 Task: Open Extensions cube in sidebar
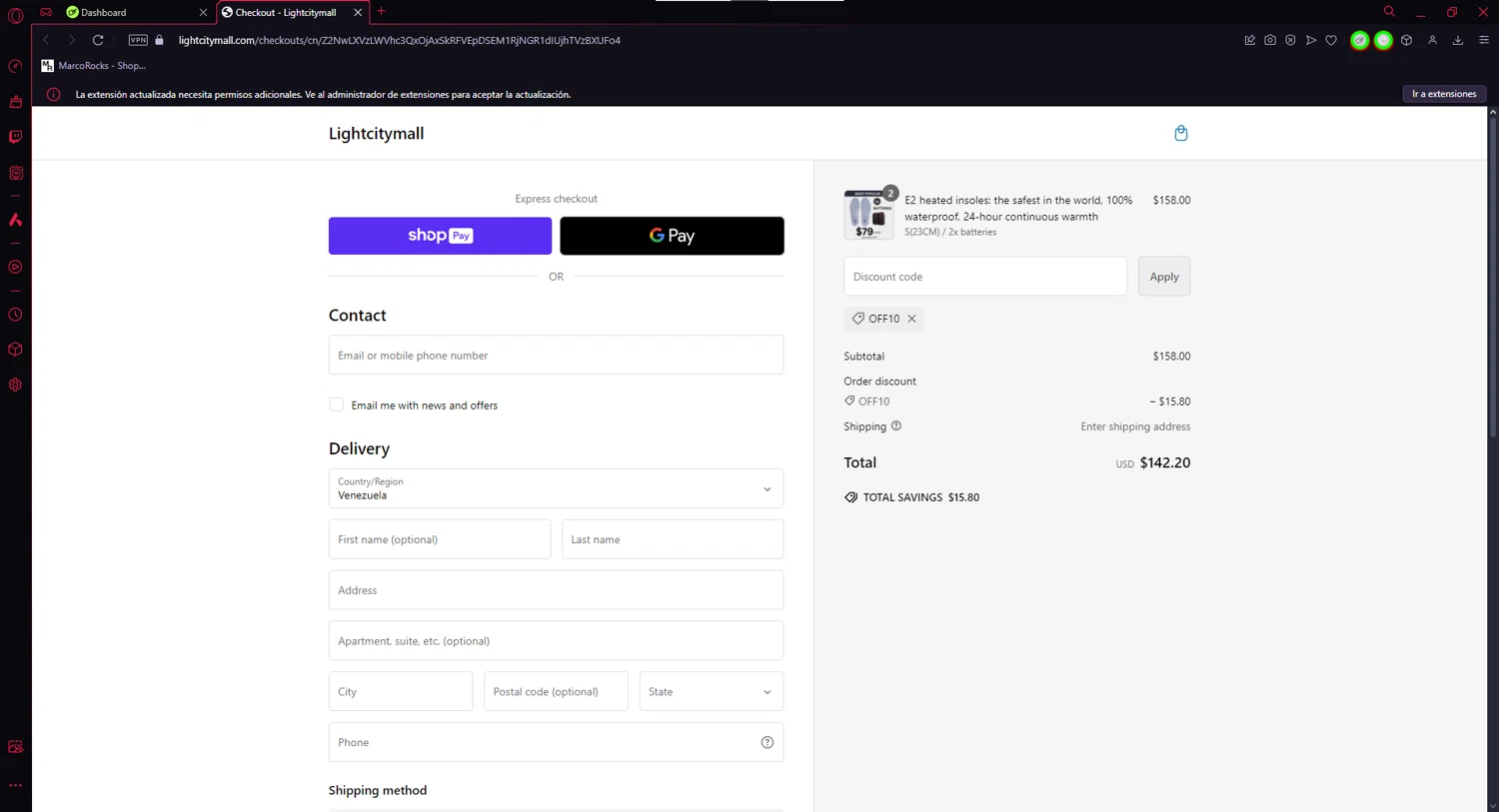point(15,350)
